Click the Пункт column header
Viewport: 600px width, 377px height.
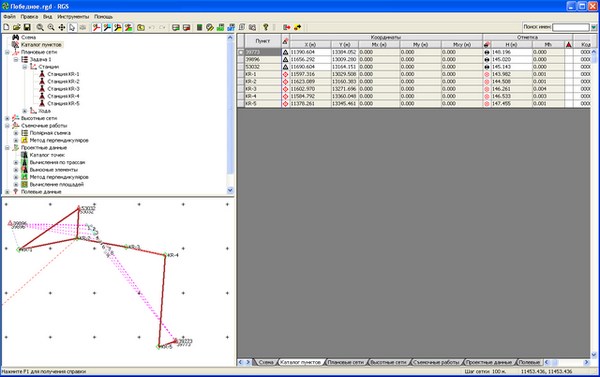pyautogui.click(x=262, y=41)
